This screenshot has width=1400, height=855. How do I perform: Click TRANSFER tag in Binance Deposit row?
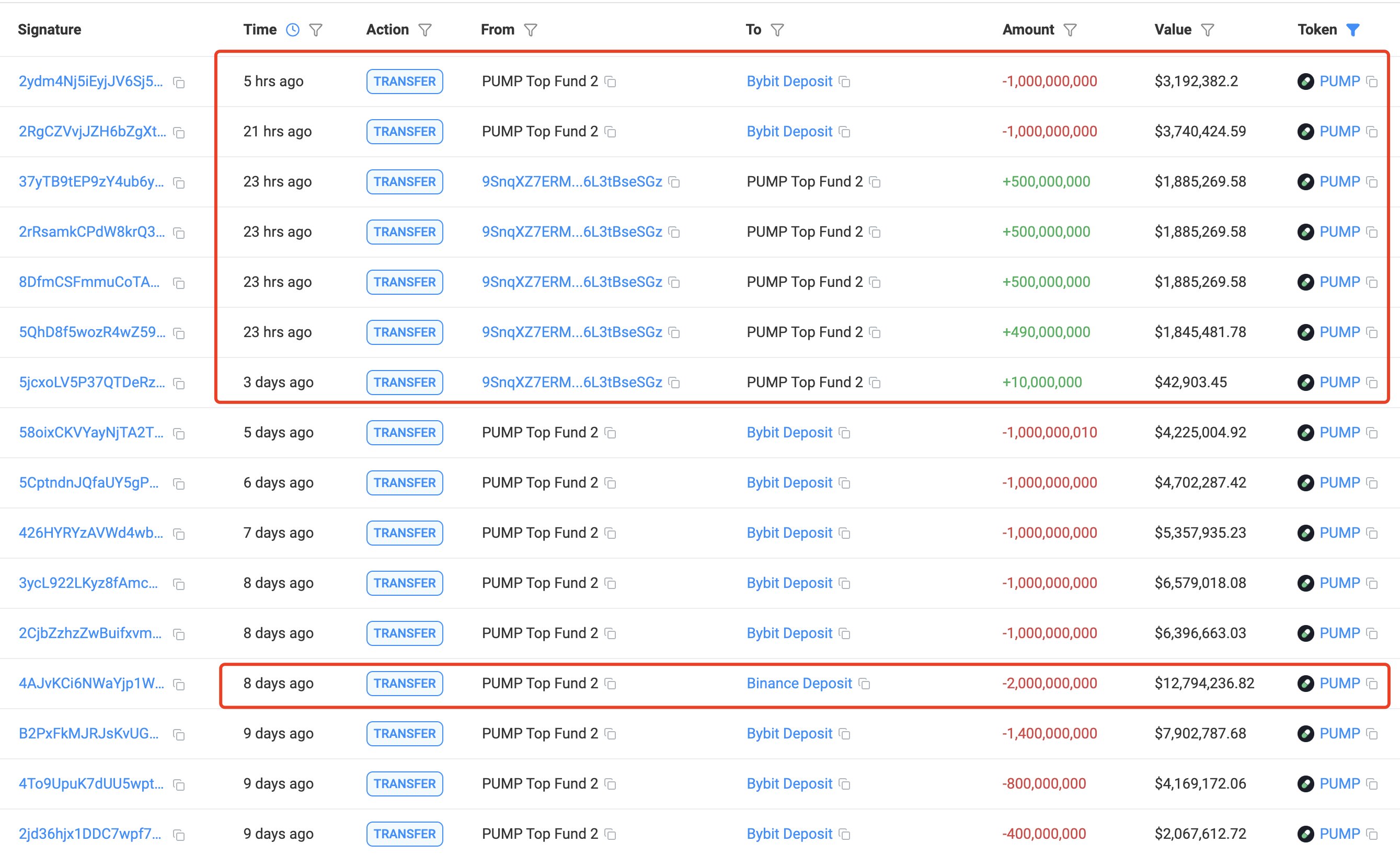pyautogui.click(x=405, y=683)
